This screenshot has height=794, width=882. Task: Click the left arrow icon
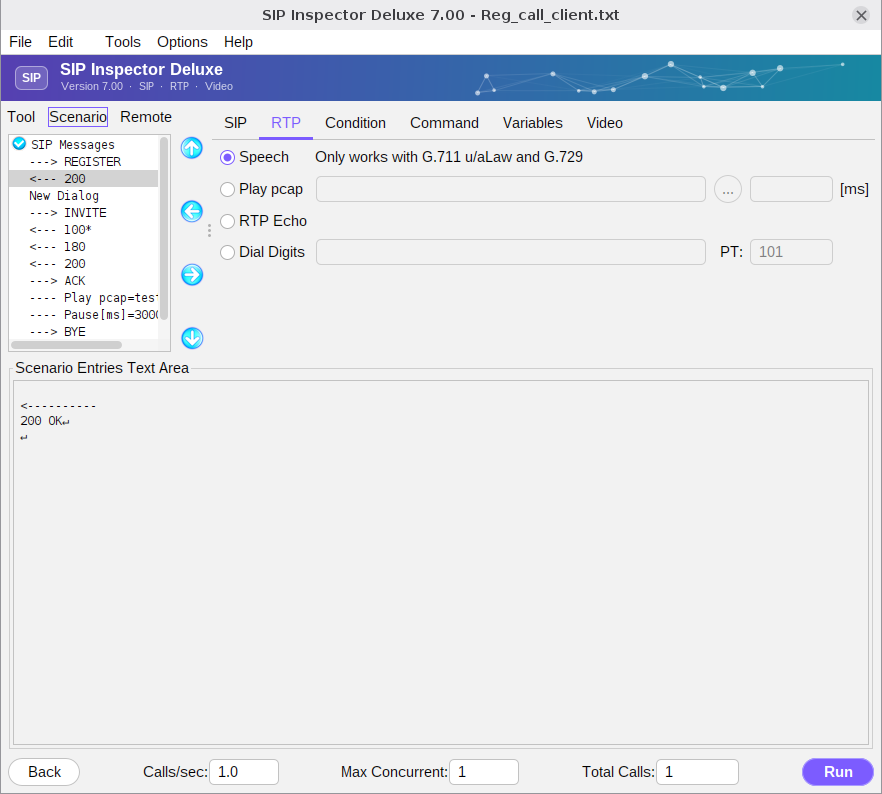tap(192, 211)
